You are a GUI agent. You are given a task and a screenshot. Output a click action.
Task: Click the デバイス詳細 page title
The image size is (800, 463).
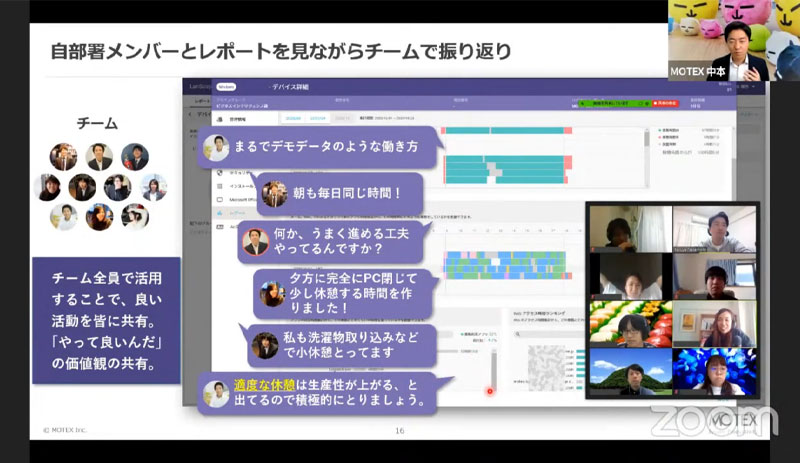[x=290, y=87]
